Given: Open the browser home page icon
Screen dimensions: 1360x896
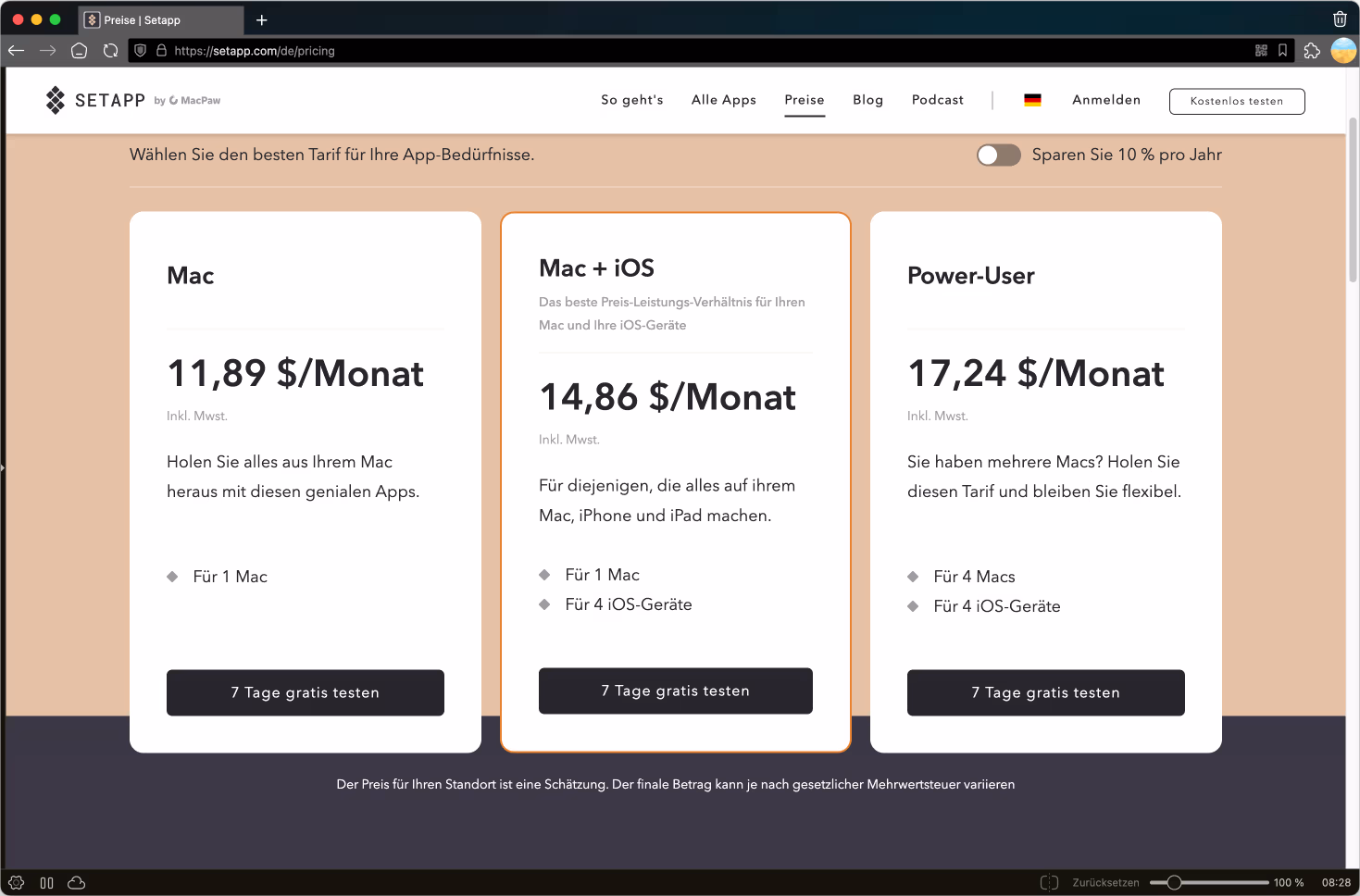Looking at the screenshot, I should click(x=80, y=51).
